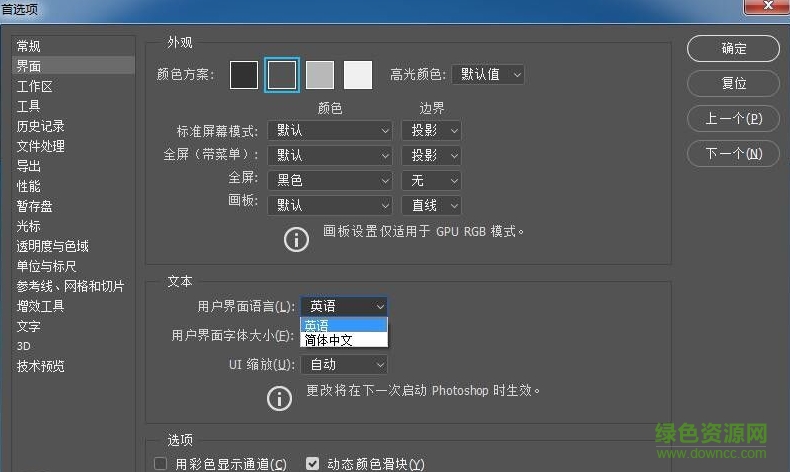Image resolution: width=790 pixels, height=472 pixels.
Task: Open 全屏 border dropdown showing 无
Action: [x=431, y=180]
